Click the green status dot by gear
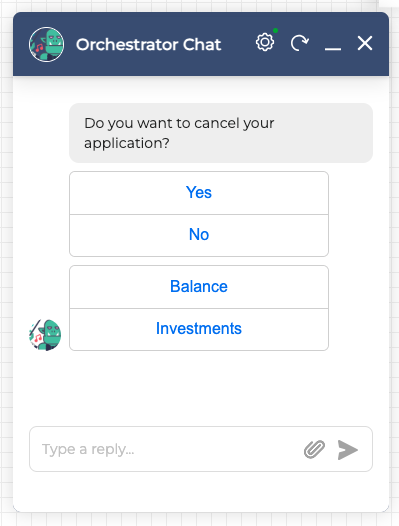399x526 pixels. (276, 31)
